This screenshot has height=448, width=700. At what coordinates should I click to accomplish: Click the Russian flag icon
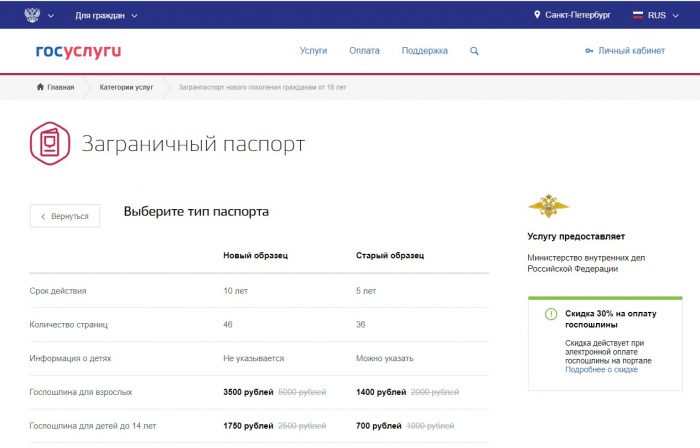click(x=638, y=15)
